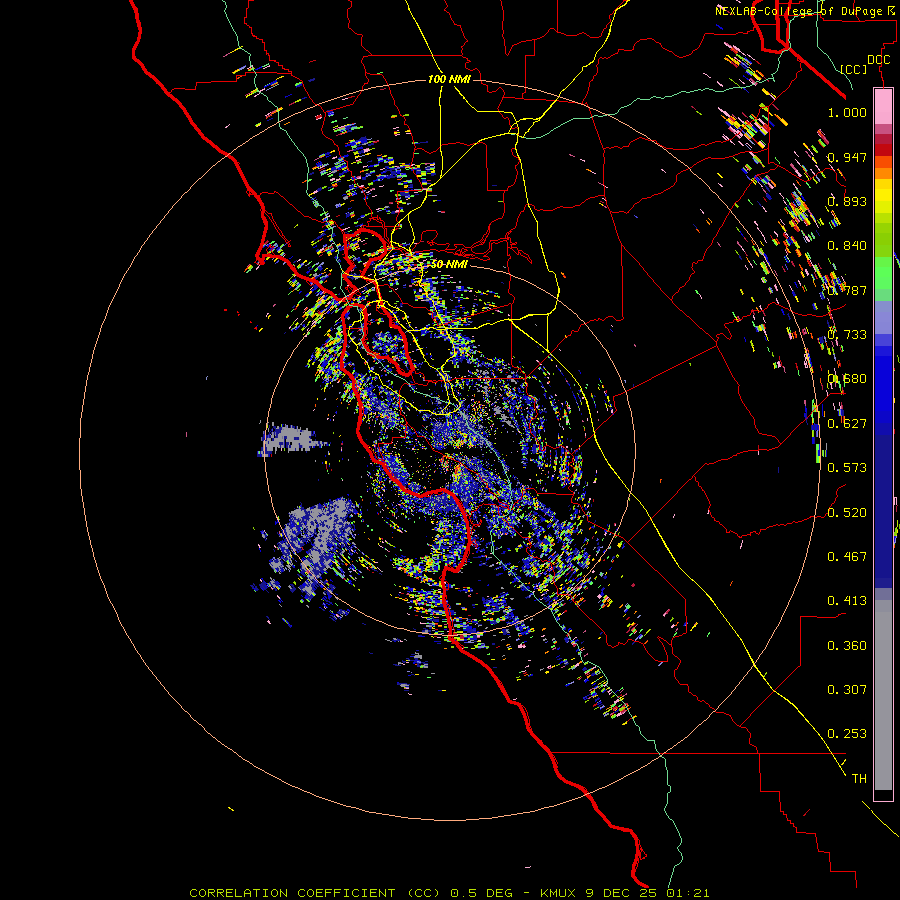This screenshot has width=900, height=900.
Task: Pick the pink color band beside 1.000
Action: coord(883,107)
